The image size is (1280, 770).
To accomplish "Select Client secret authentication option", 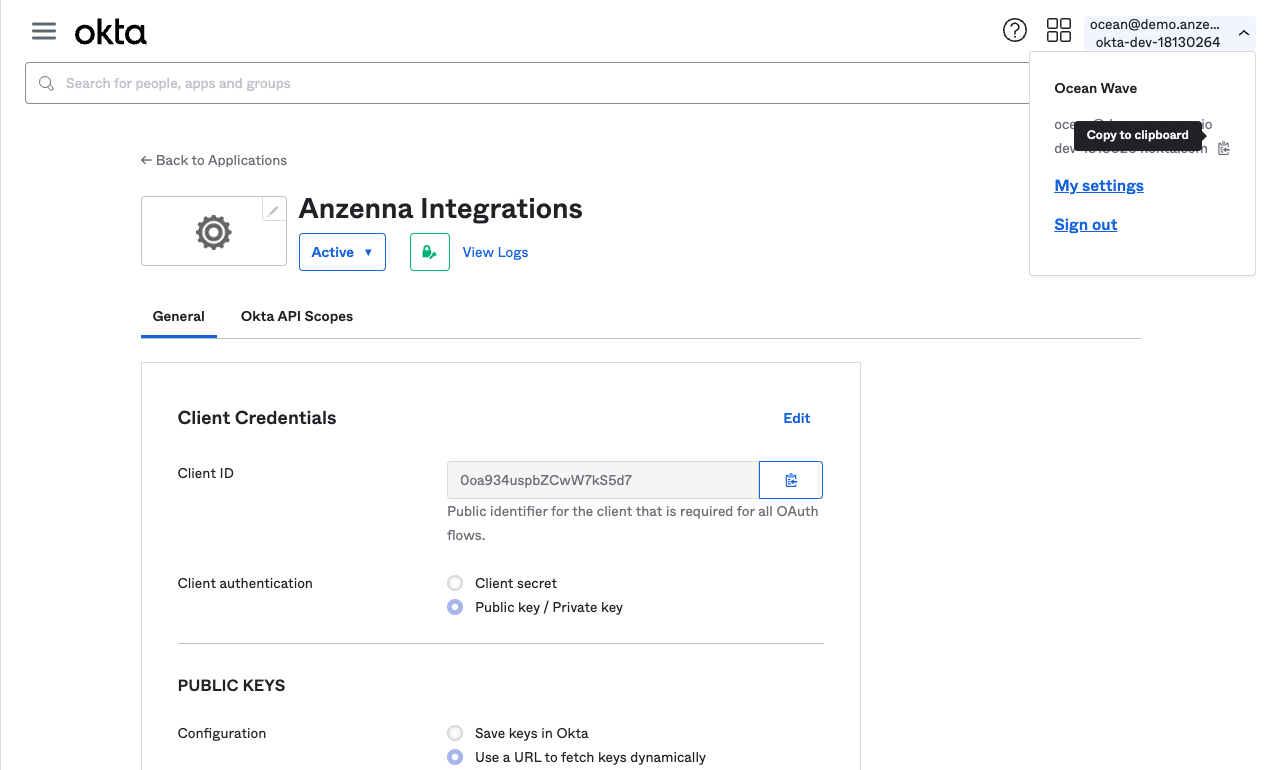I will pos(455,583).
